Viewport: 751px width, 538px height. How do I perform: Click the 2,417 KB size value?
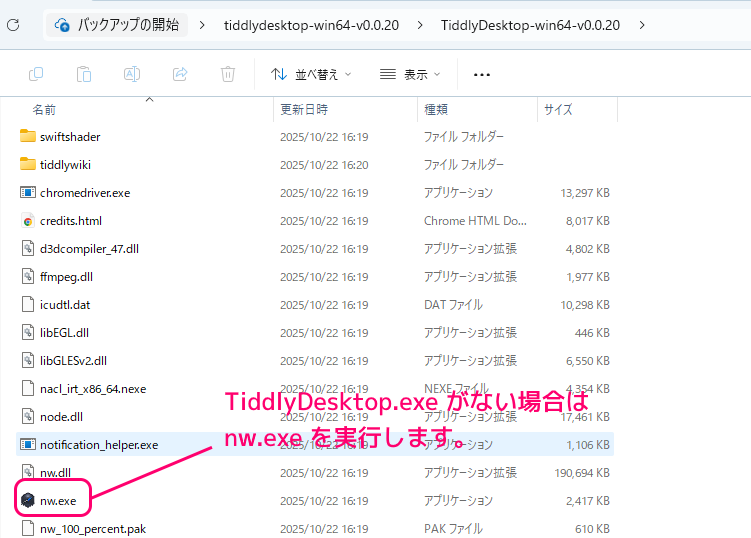[x=588, y=501]
